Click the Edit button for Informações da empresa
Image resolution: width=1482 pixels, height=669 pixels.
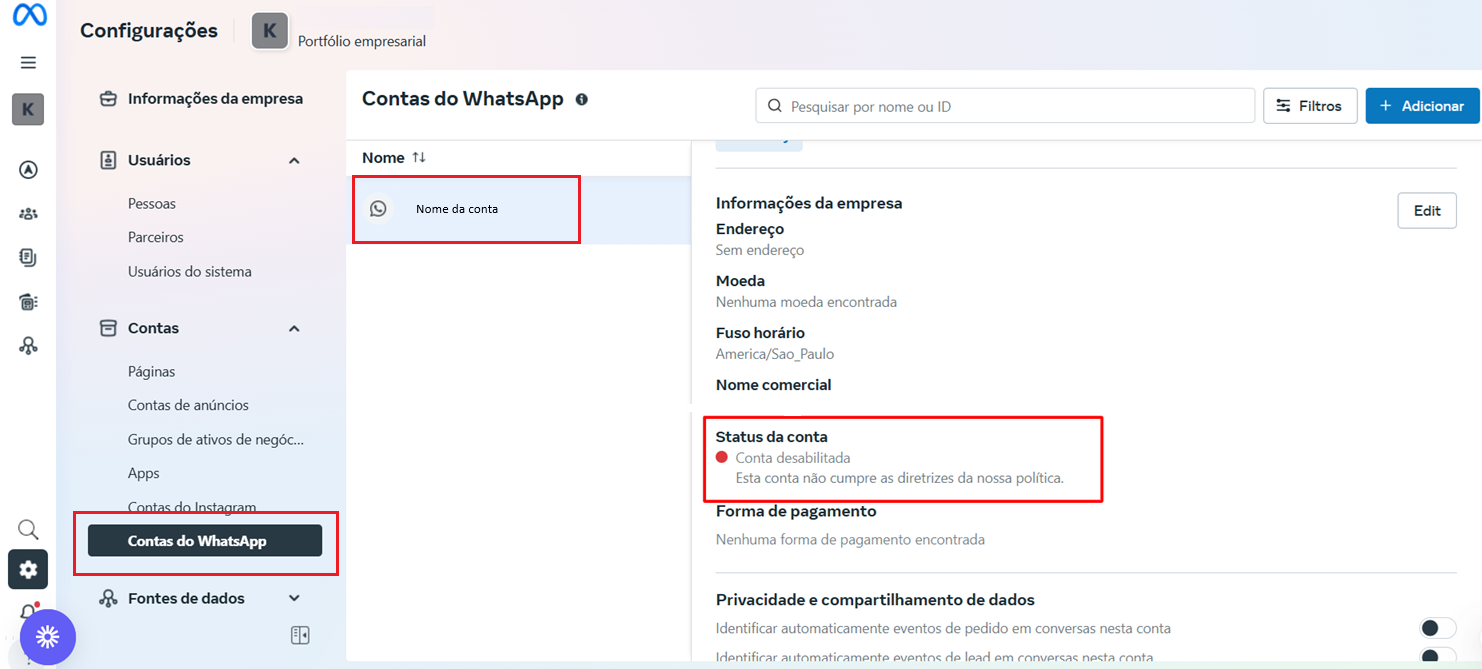(x=1427, y=210)
